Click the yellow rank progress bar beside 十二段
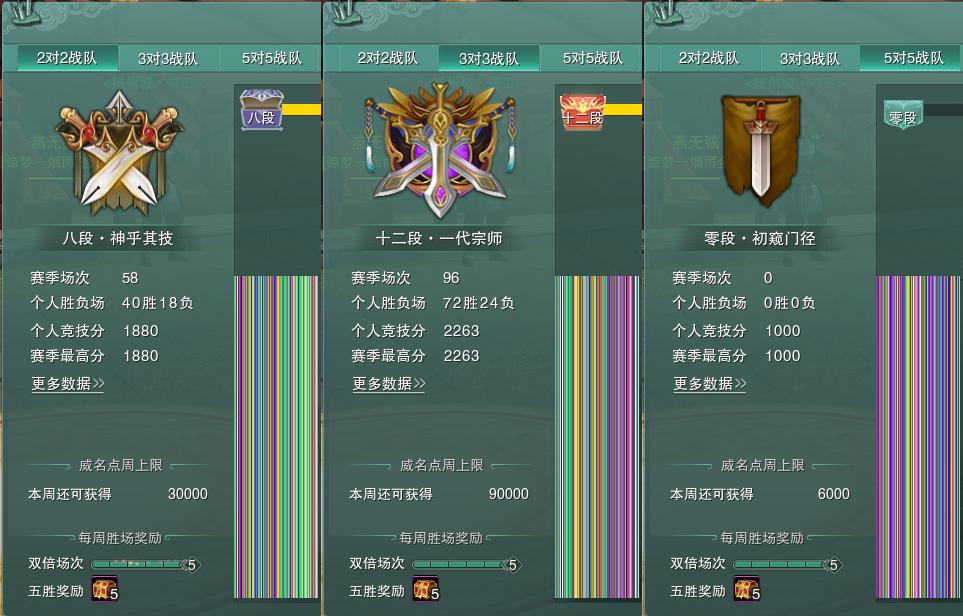Screen dimensions: 963x616 (623, 110)
